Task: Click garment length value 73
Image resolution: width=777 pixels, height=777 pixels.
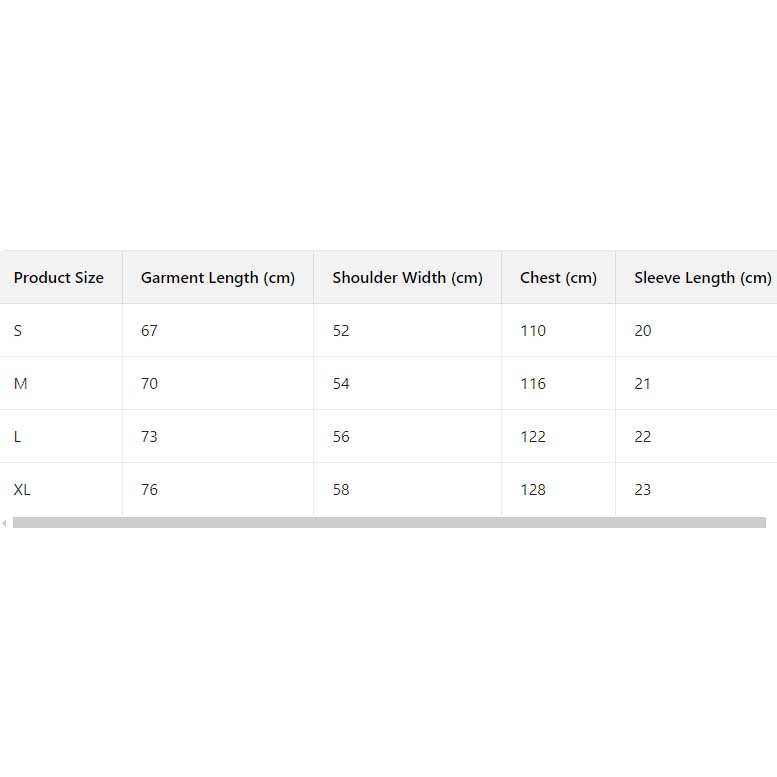Action: [x=149, y=437]
